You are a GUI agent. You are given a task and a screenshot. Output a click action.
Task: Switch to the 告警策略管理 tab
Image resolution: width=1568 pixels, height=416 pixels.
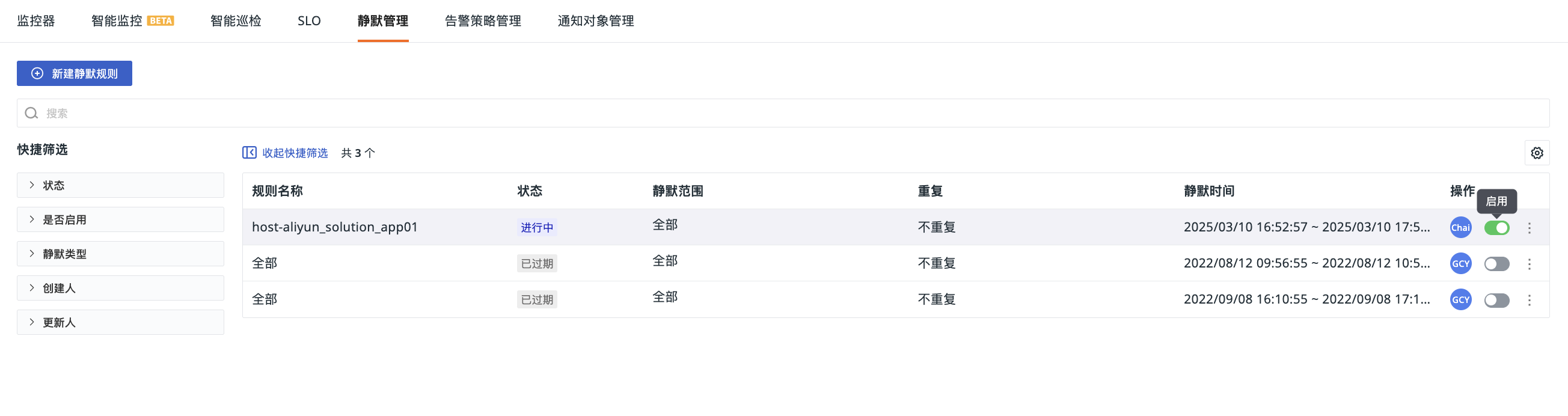pos(483,20)
